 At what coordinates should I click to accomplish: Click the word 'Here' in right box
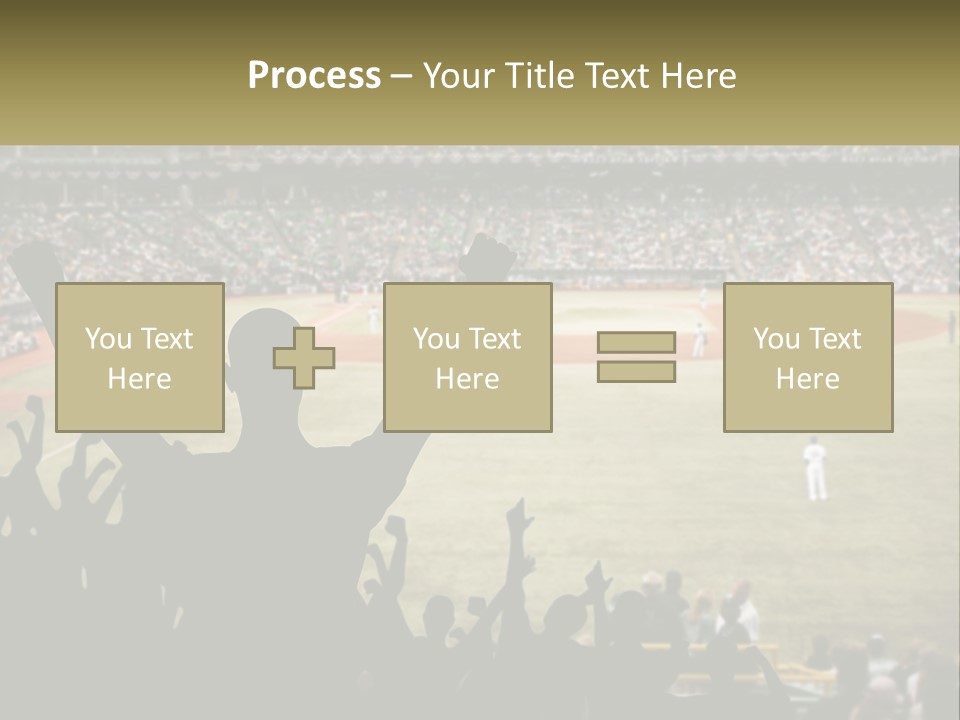808,379
